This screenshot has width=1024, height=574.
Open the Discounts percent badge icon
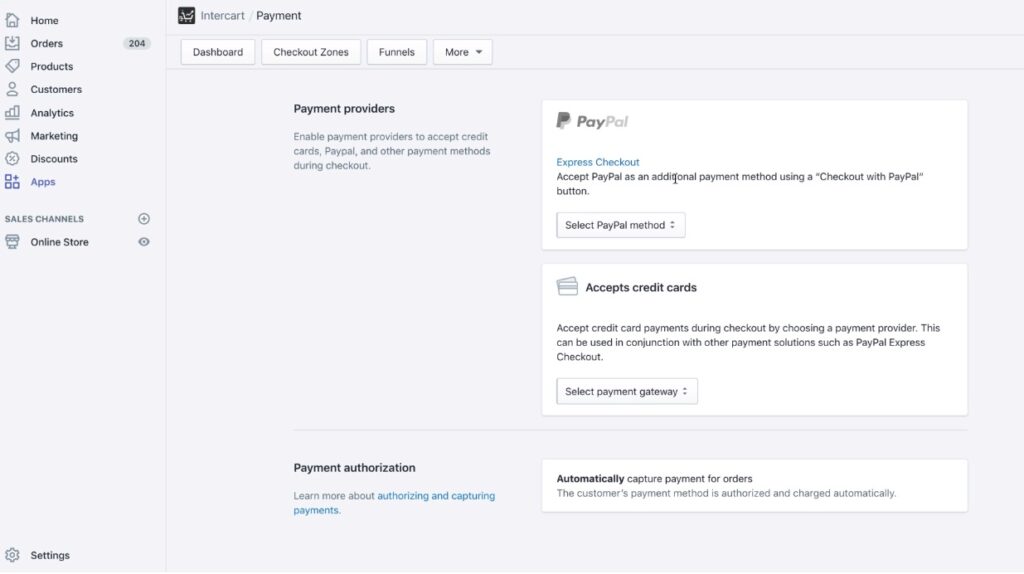pyautogui.click(x=12, y=159)
